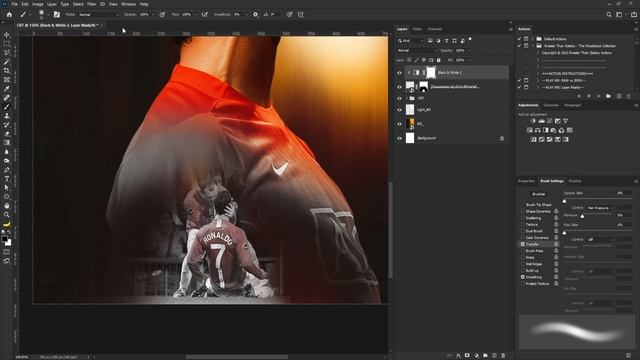
Task: Create new set folder in Actions panel
Action: click(x=608, y=96)
